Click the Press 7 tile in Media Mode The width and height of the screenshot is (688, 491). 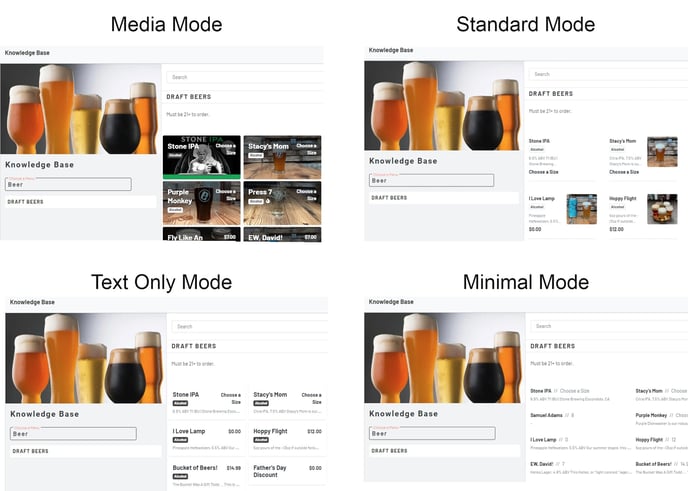coord(282,202)
